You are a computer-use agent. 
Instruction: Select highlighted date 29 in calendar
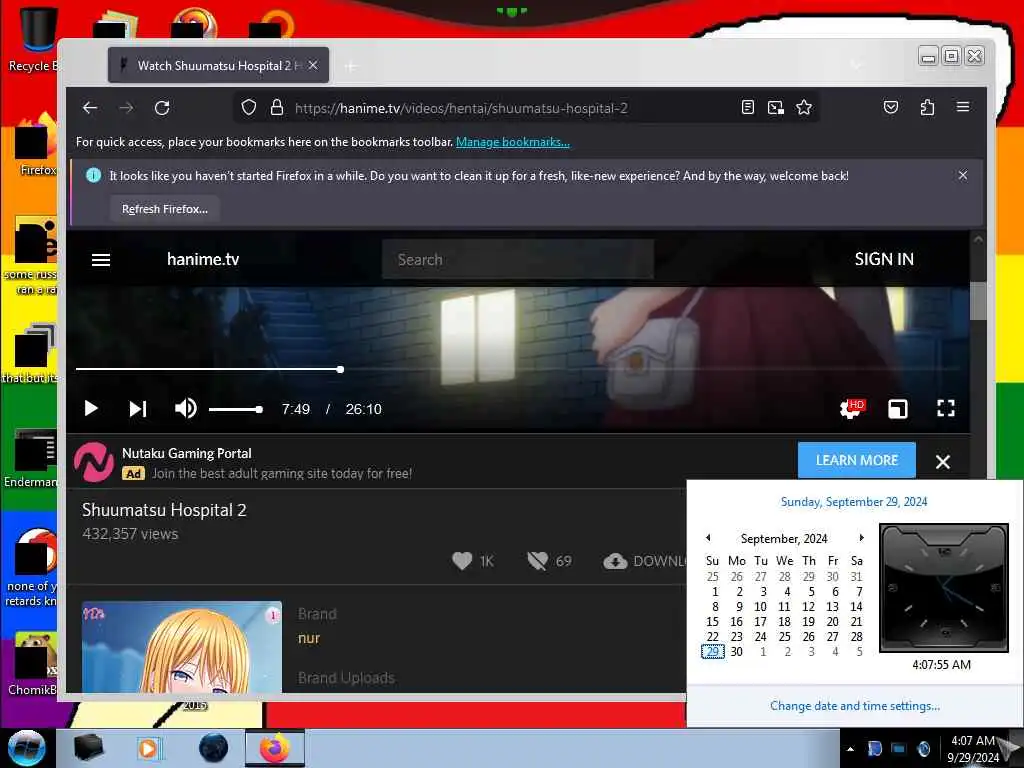(712, 652)
